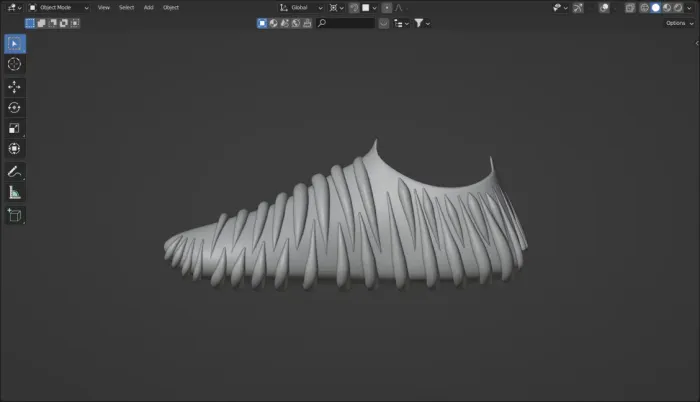
Task: Select the Select Box tool
Action: [15, 44]
